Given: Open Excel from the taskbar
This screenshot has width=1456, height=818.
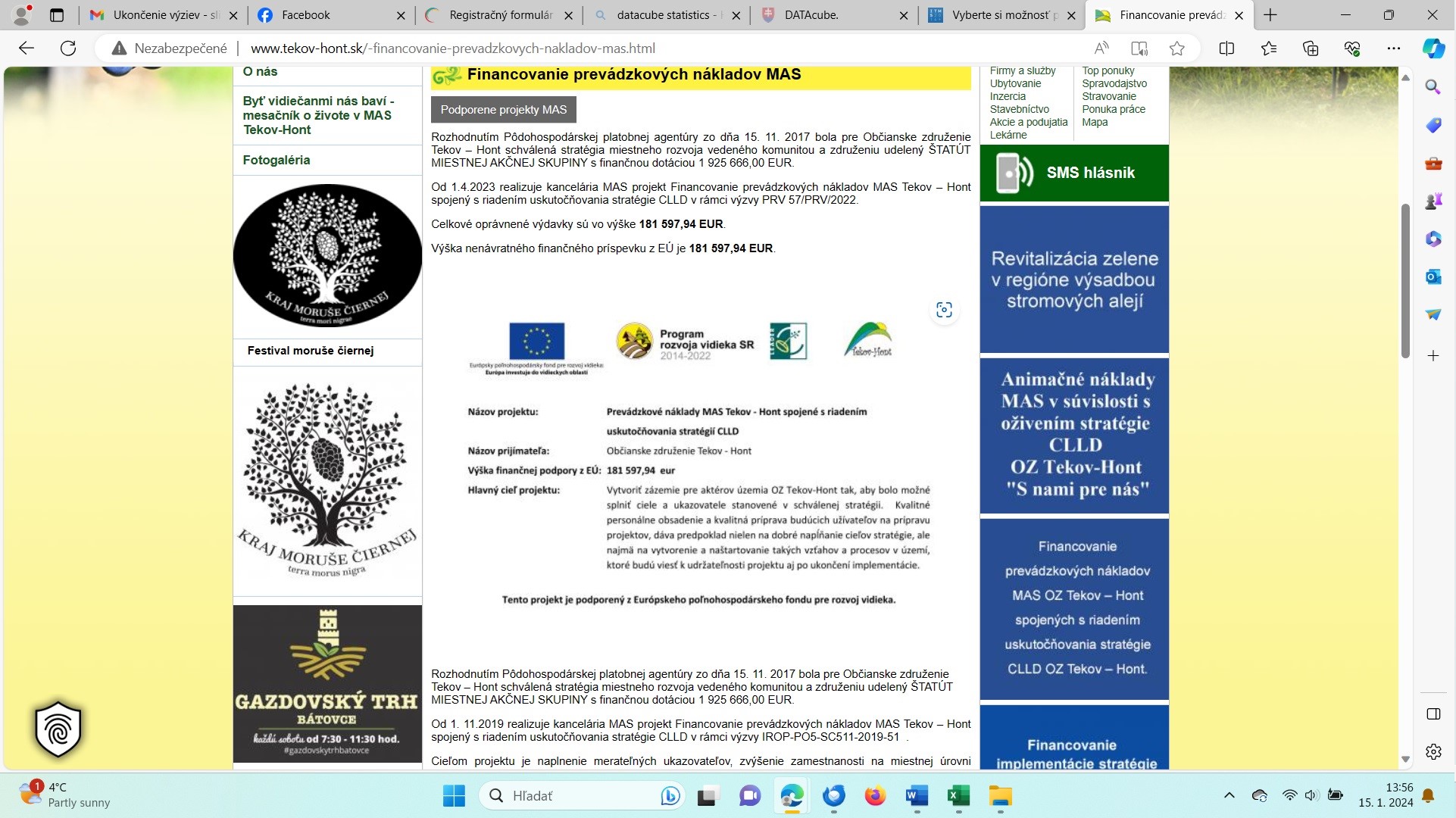Looking at the screenshot, I should click(958, 796).
